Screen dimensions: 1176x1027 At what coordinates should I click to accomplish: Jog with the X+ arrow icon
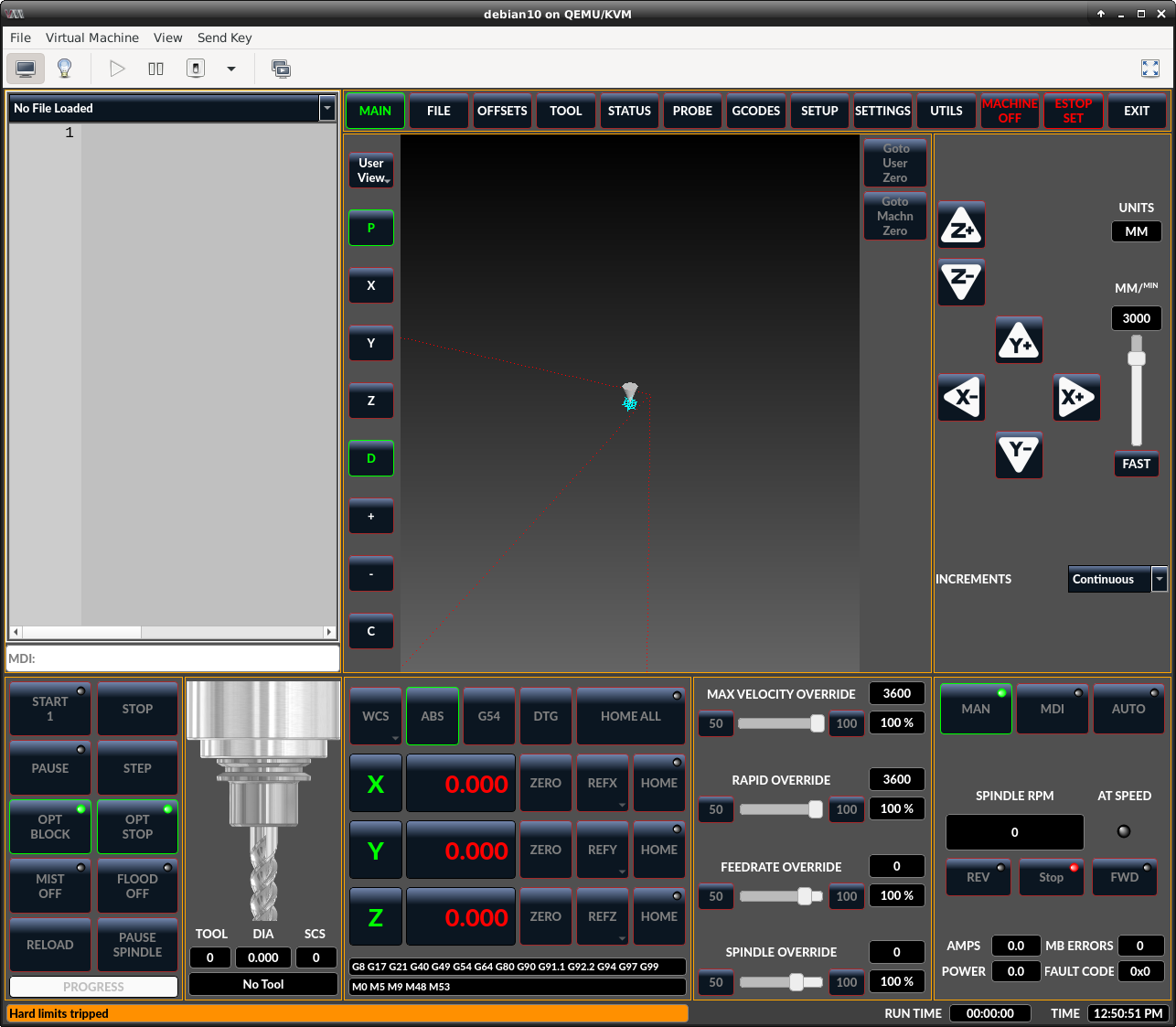(x=1076, y=398)
